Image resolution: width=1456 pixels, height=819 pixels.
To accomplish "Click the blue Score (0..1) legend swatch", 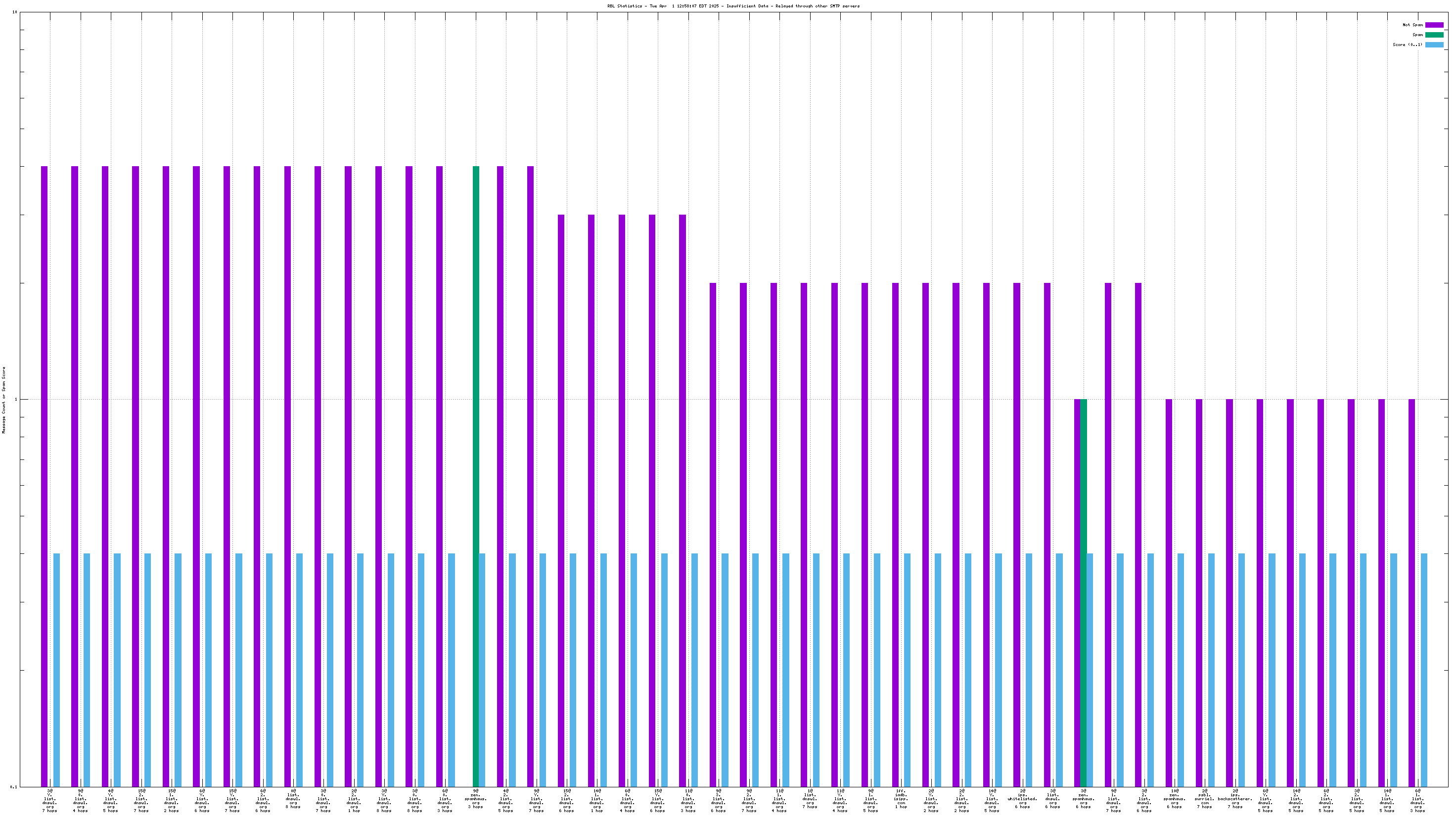I will pyautogui.click(x=1434, y=45).
